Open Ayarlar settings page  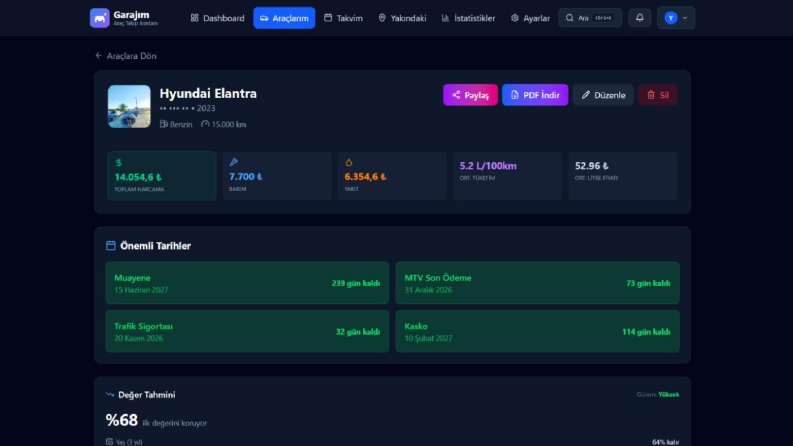[x=530, y=18]
